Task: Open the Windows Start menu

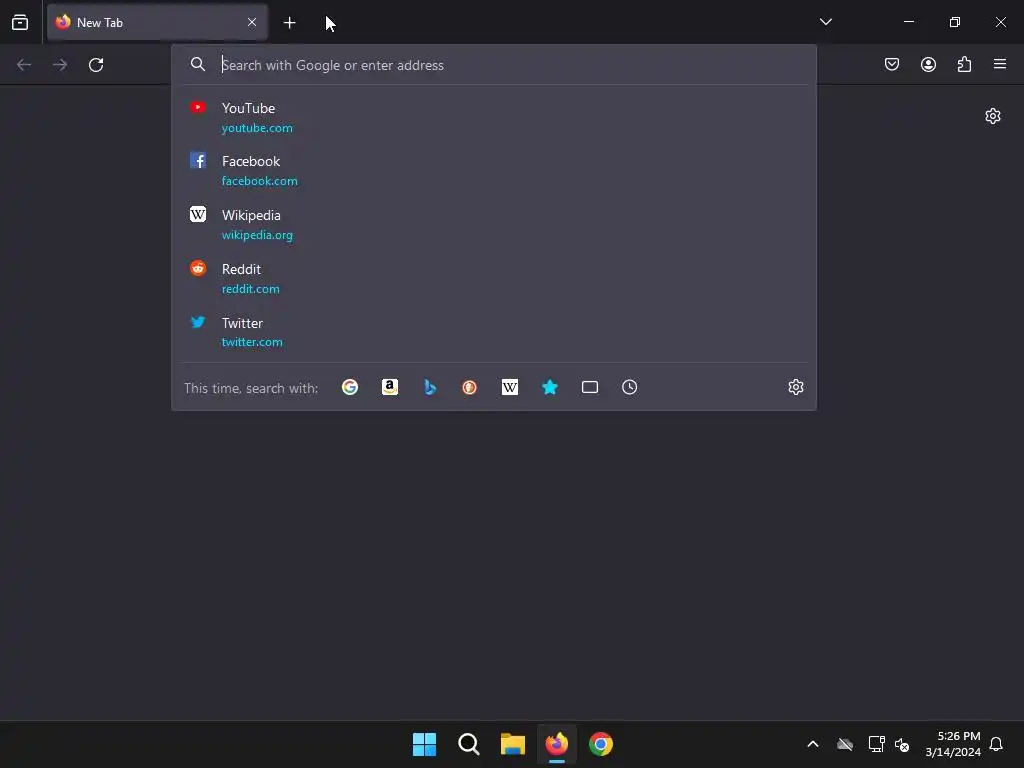Action: [x=424, y=744]
